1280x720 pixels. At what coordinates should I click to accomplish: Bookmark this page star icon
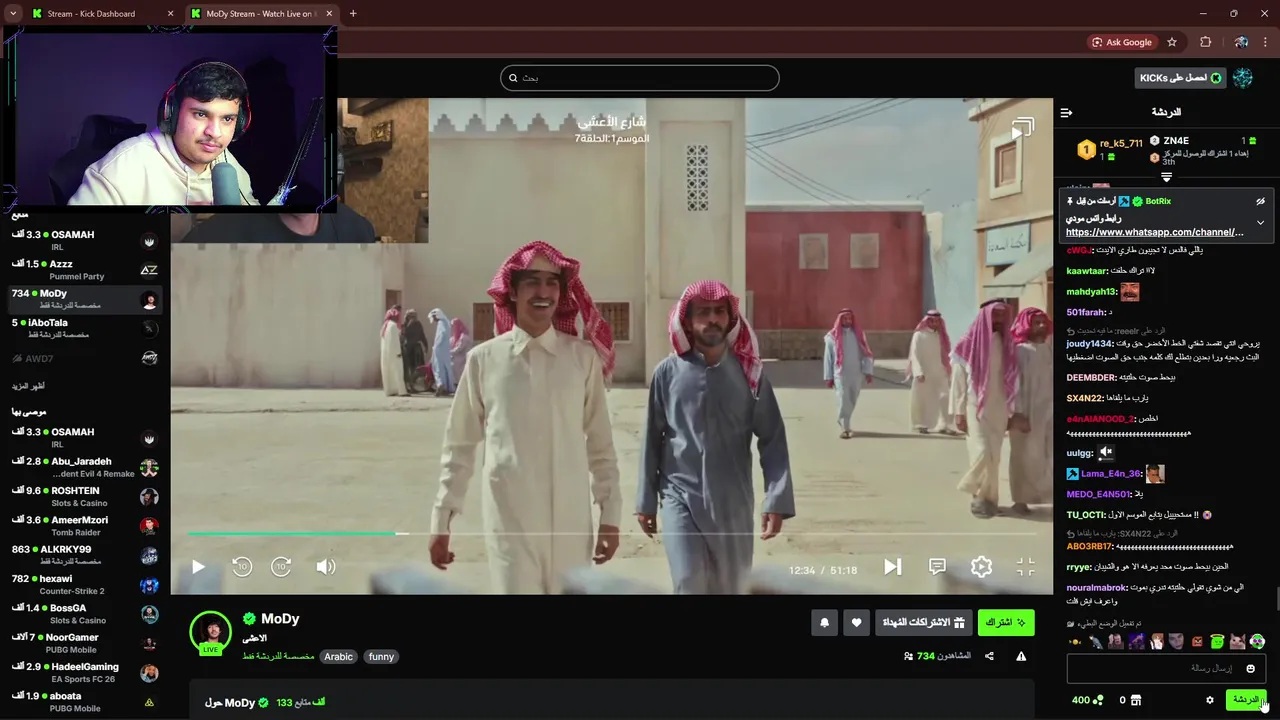[1172, 42]
